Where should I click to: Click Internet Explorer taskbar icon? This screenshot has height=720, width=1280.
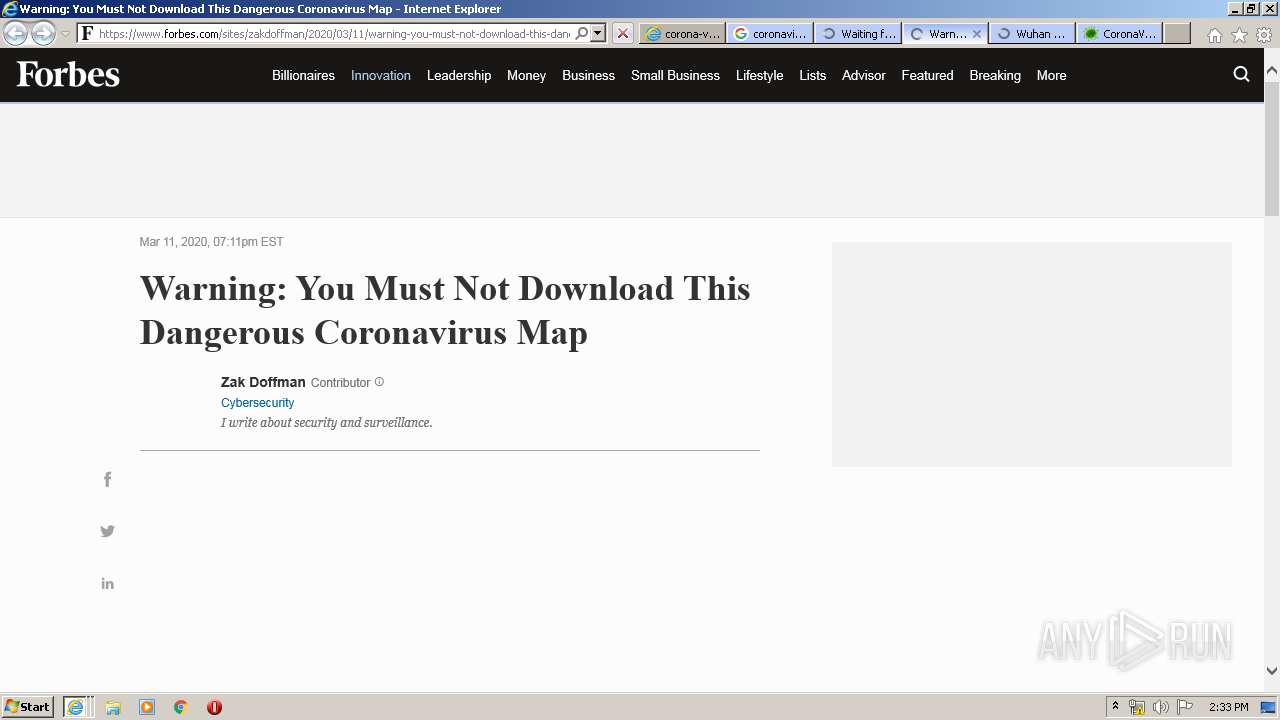pos(76,707)
